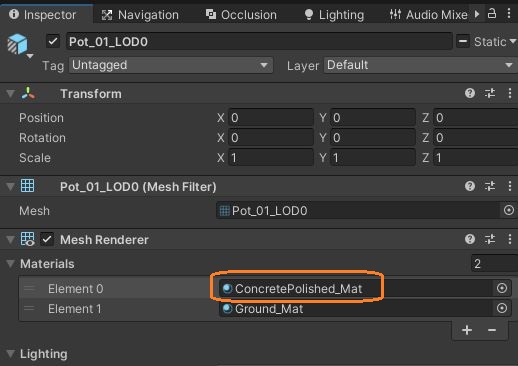
Task: Click the Position Y field
Action: [373, 118]
